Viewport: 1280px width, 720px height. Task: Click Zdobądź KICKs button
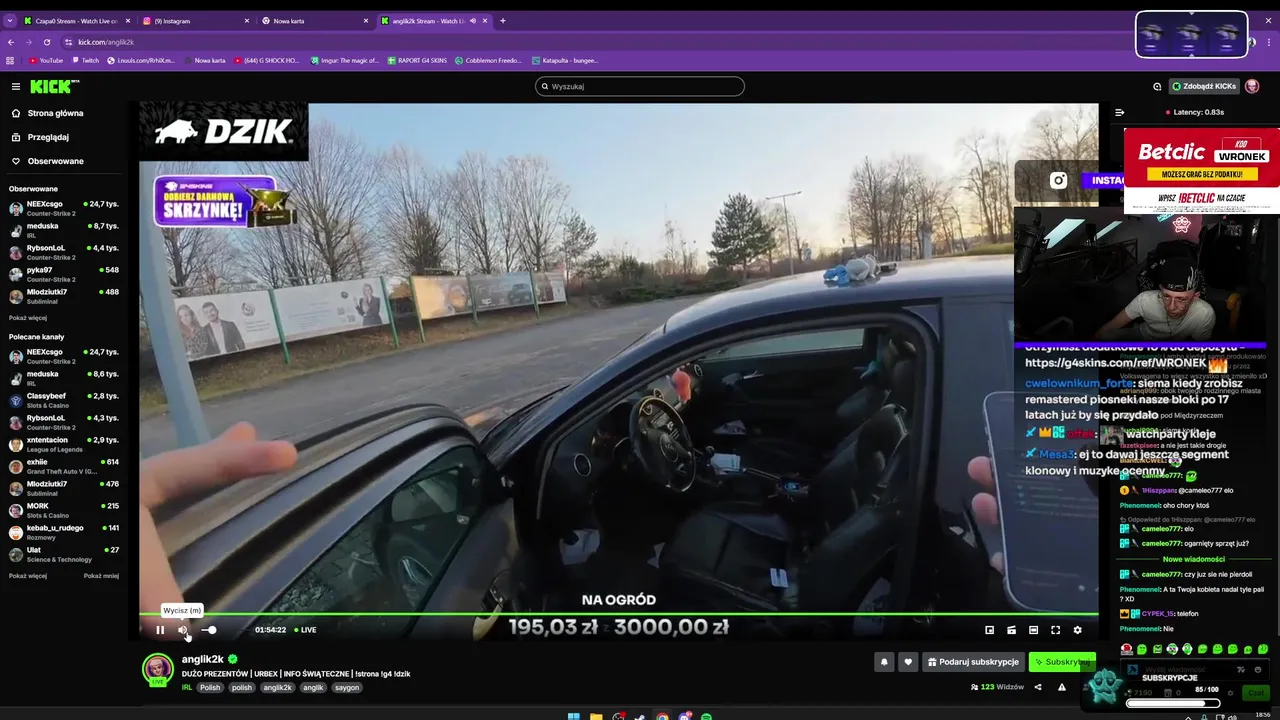(1205, 86)
